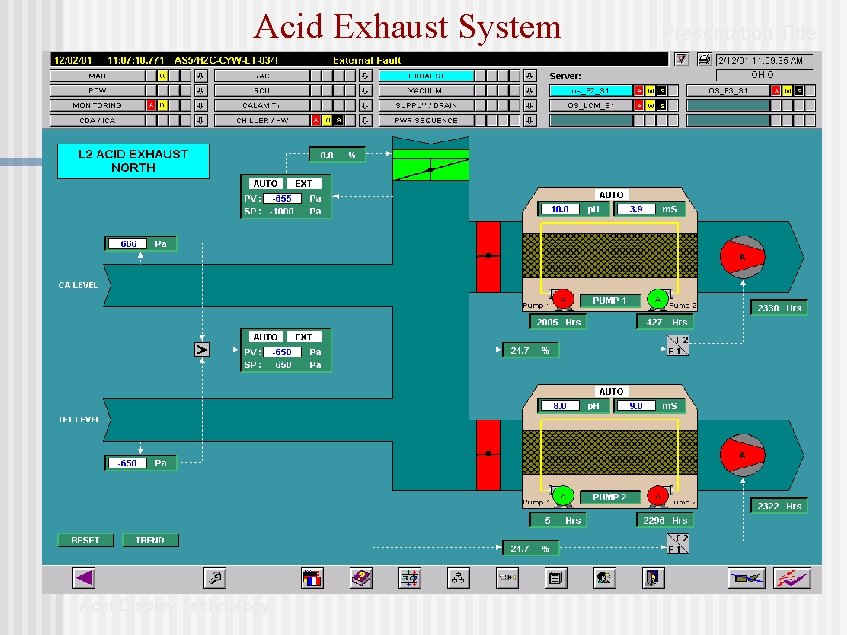Expand the dropdown arrow next to PWR SEQUENCE
Image resolution: width=847 pixels, height=635 pixels.
[x=529, y=120]
